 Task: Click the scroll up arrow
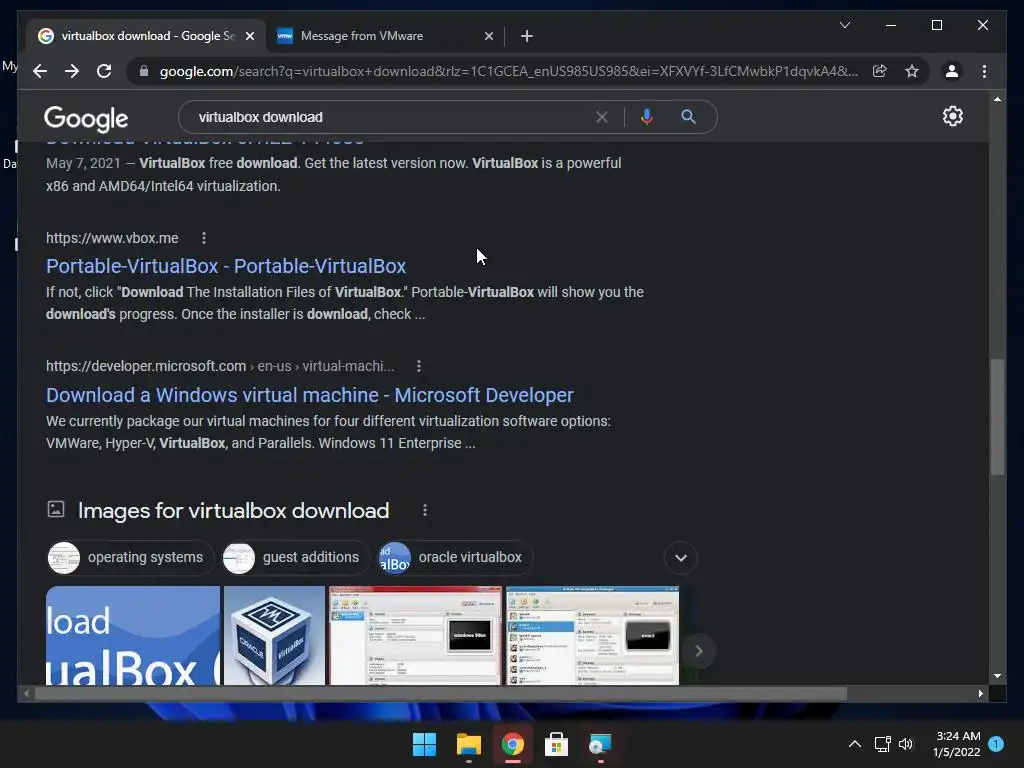(997, 99)
